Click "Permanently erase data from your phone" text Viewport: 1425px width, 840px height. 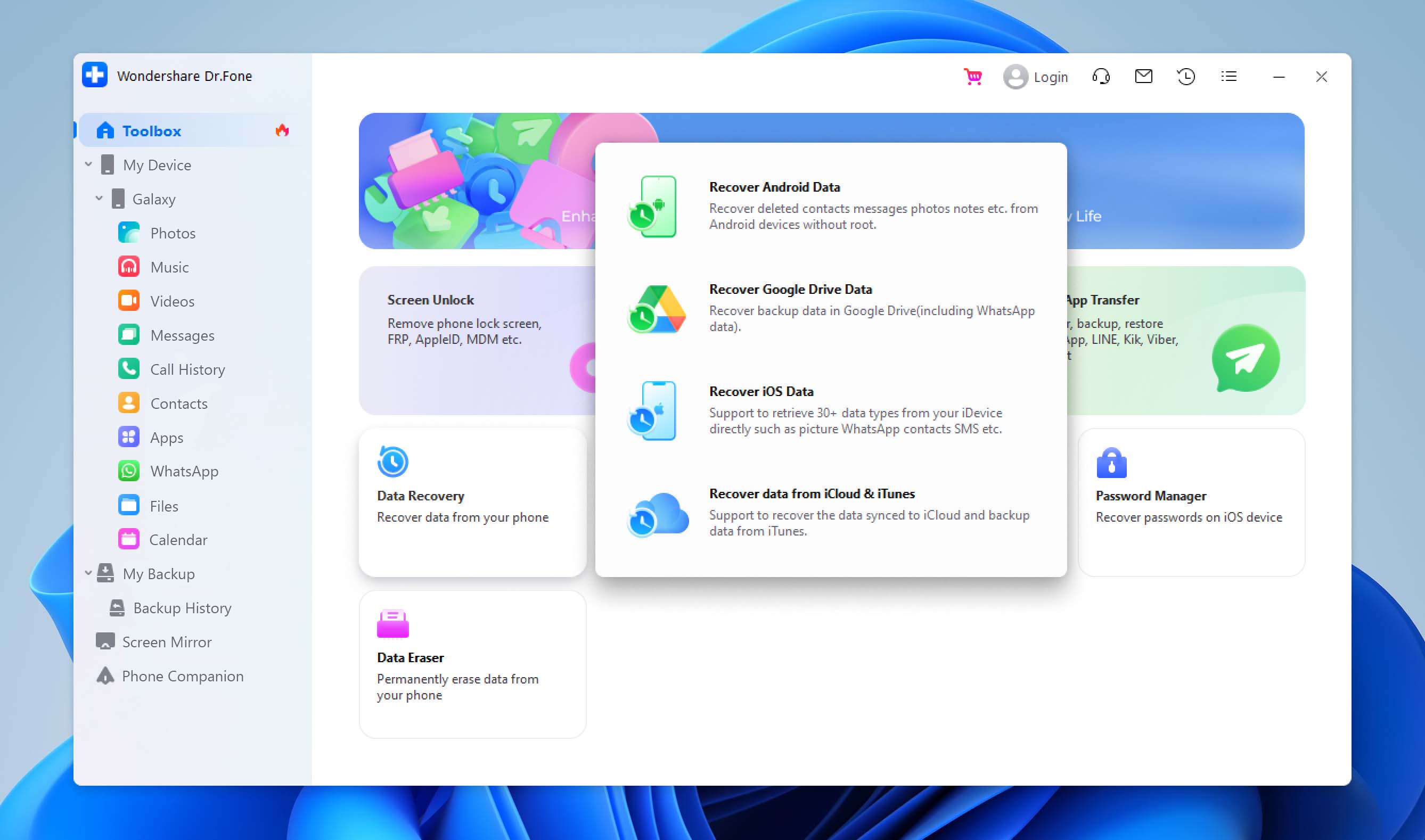tap(457, 687)
